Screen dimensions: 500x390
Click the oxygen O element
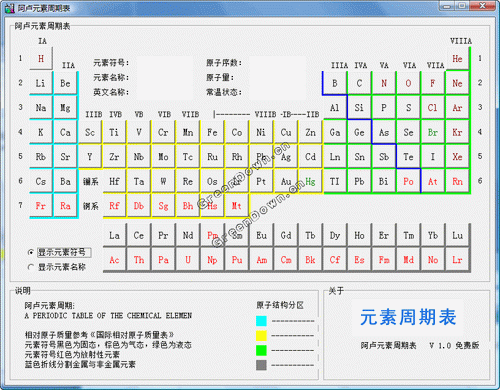(408, 83)
